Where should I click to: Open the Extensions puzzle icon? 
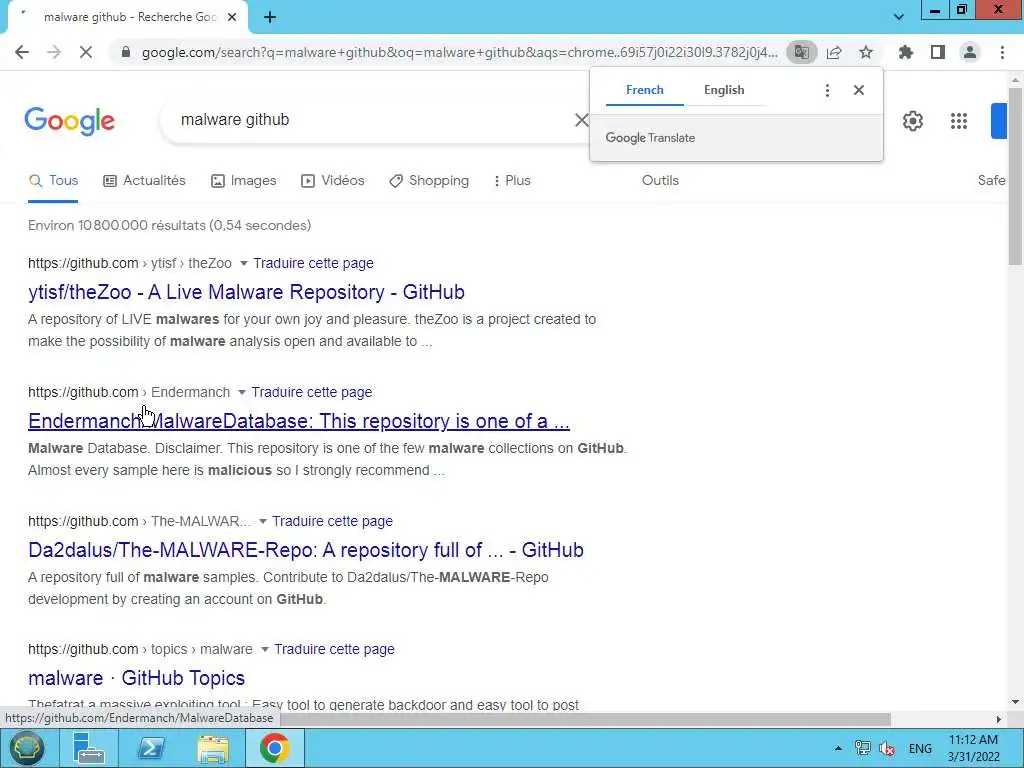[x=905, y=52]
